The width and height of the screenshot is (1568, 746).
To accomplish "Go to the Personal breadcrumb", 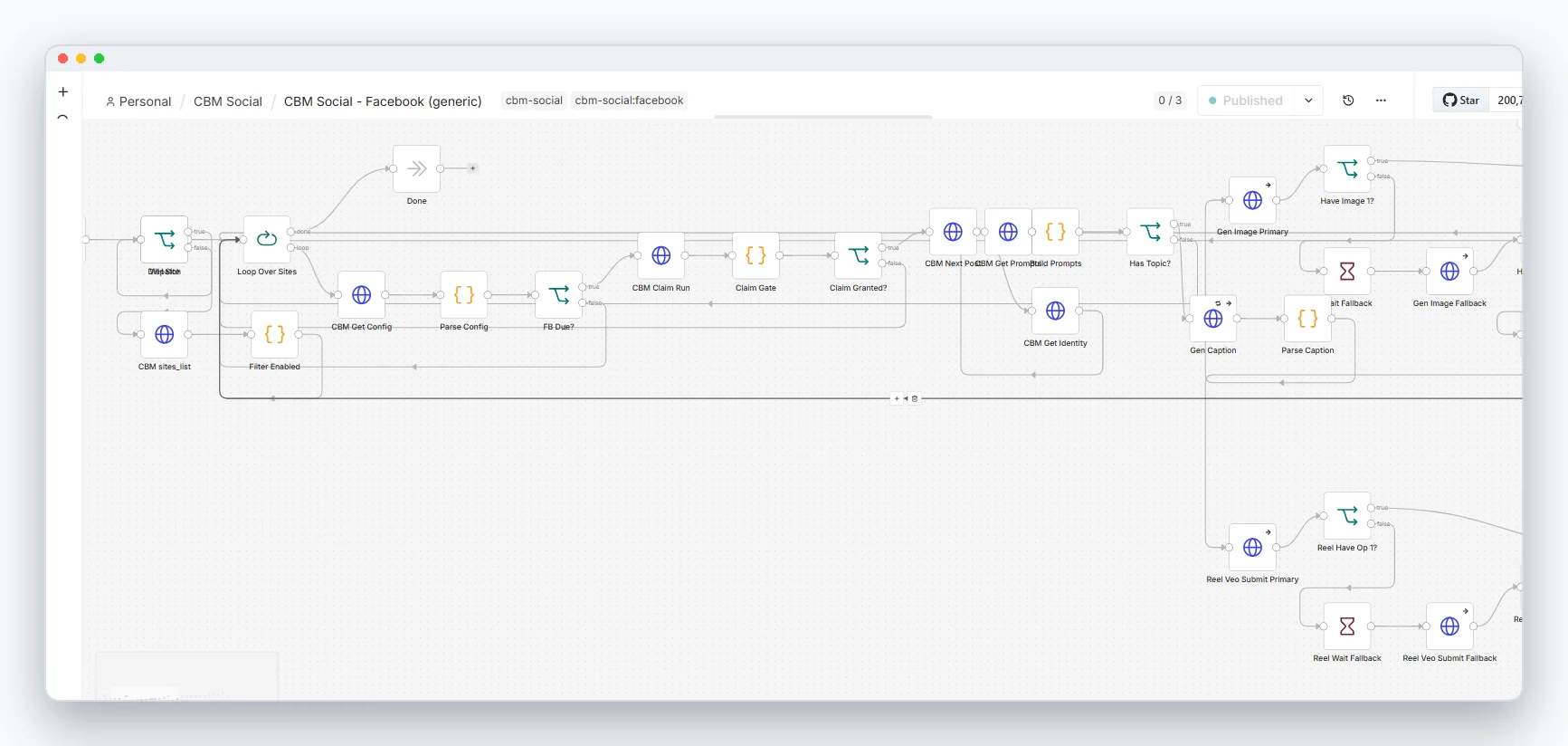I will (138, 101).
